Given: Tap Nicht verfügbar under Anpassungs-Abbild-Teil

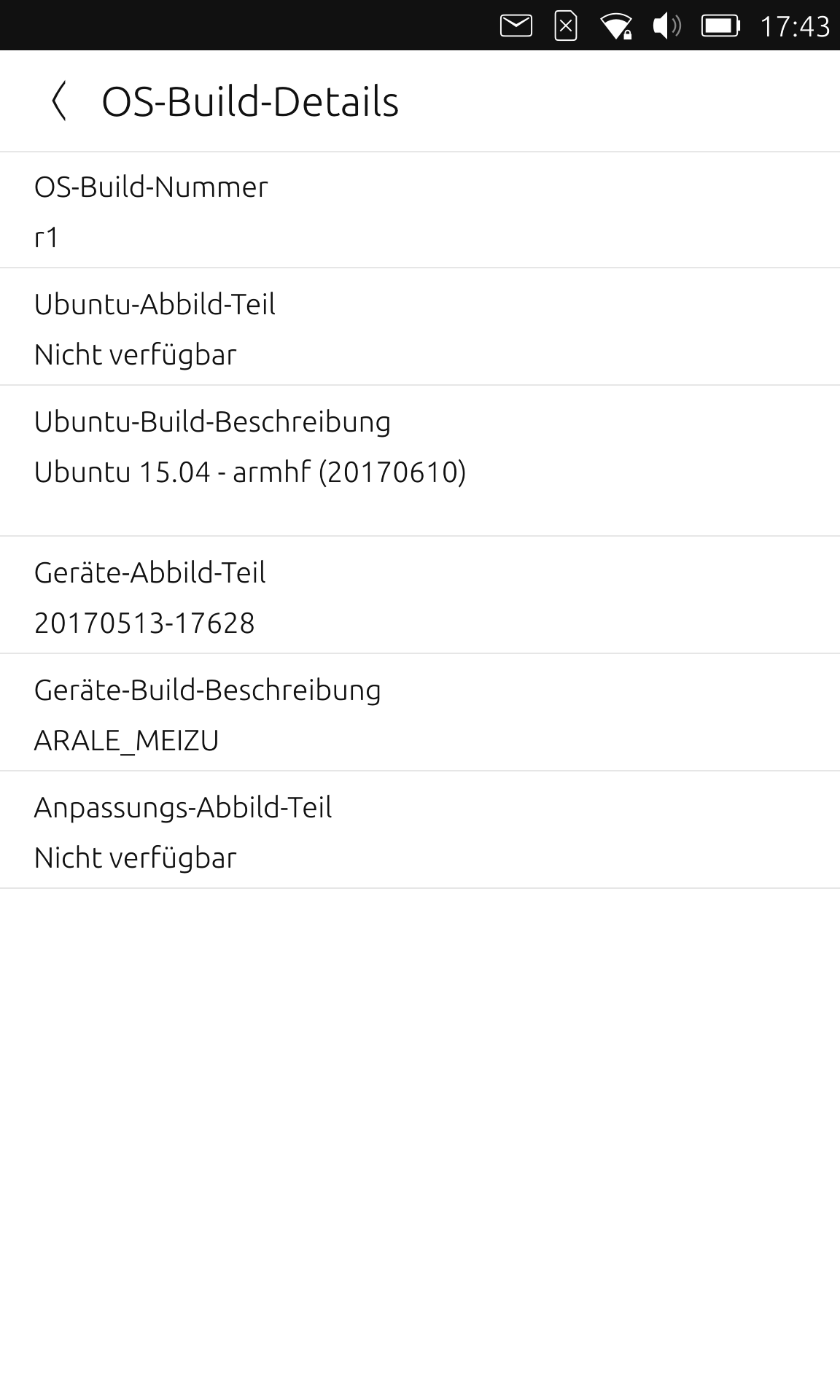Looking at the screenshot, I should [136, 858].
